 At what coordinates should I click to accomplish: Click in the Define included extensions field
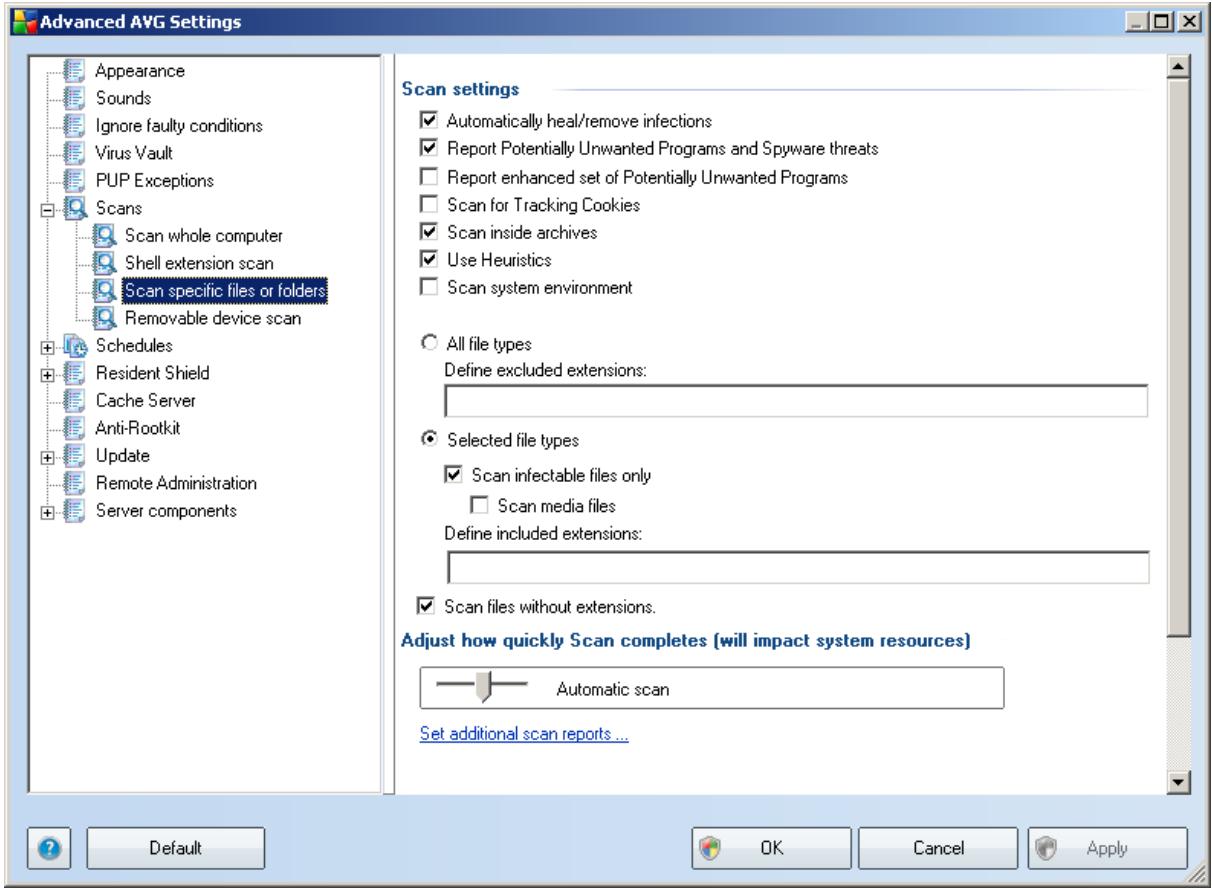coord(796,568)
